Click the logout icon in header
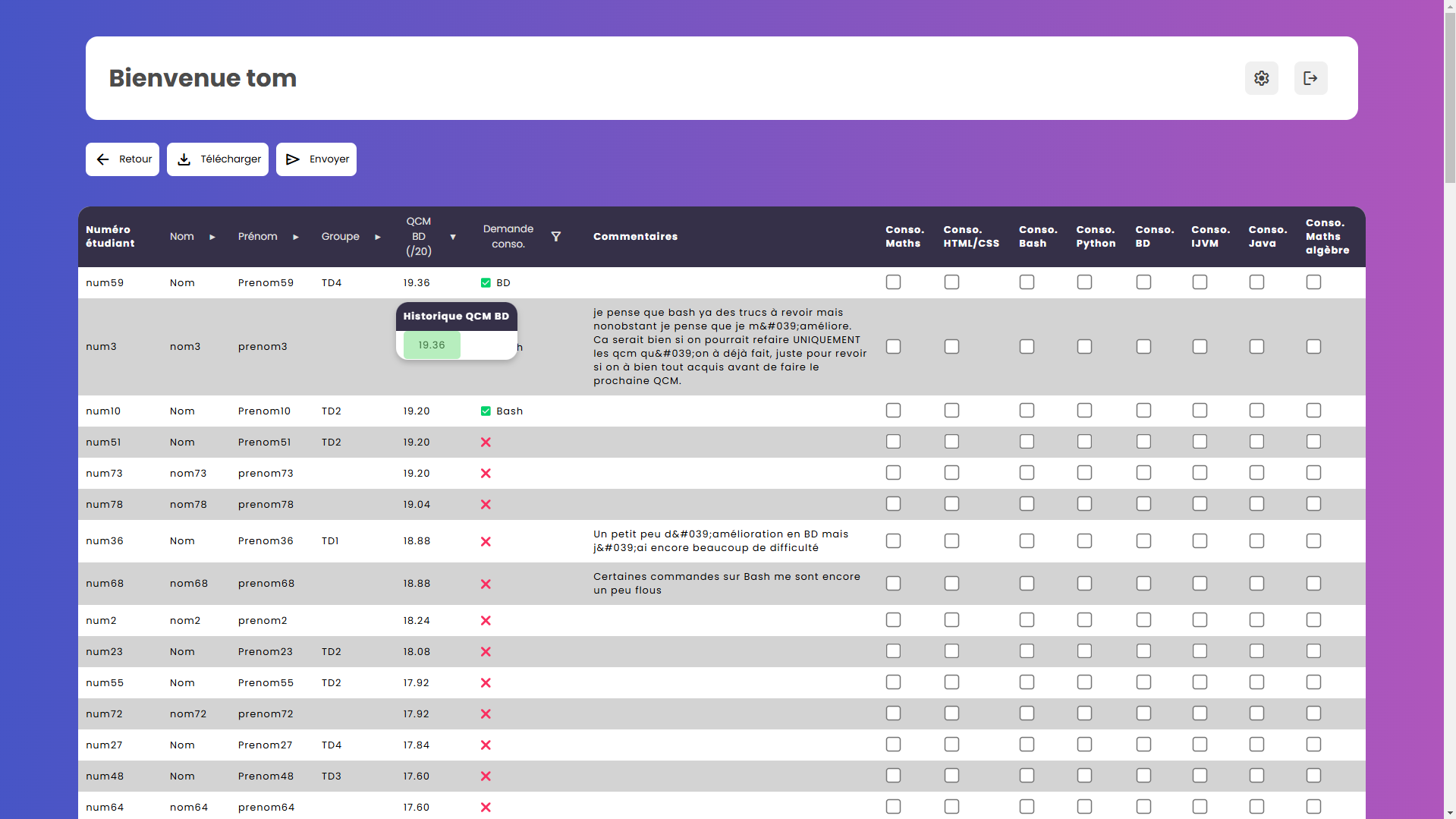The width and height of the screenshot is (1456, 819). click(1310, 78)
